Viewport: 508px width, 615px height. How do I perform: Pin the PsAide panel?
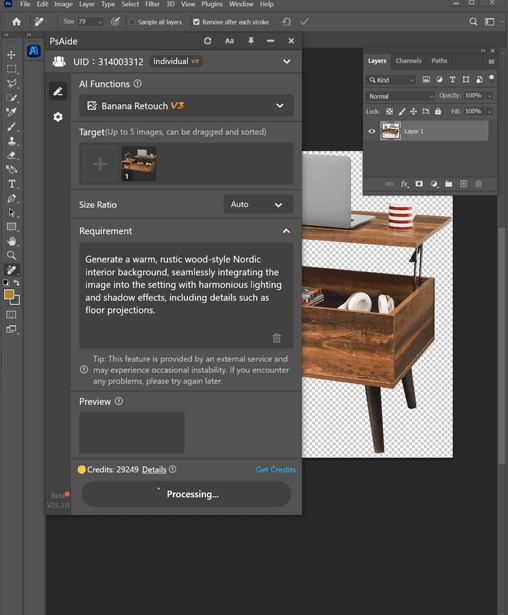coord(251,41)
